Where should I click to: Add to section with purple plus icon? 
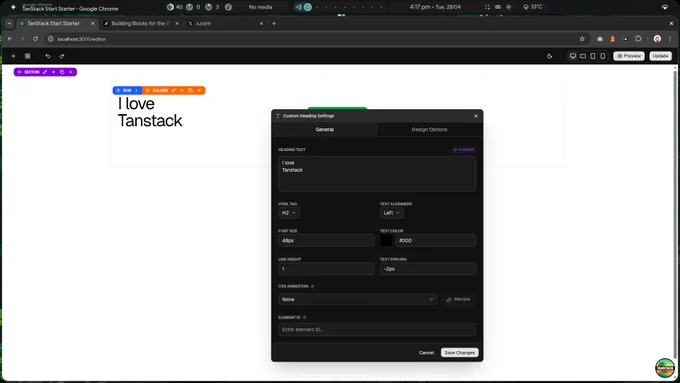(x=53, y=72)
